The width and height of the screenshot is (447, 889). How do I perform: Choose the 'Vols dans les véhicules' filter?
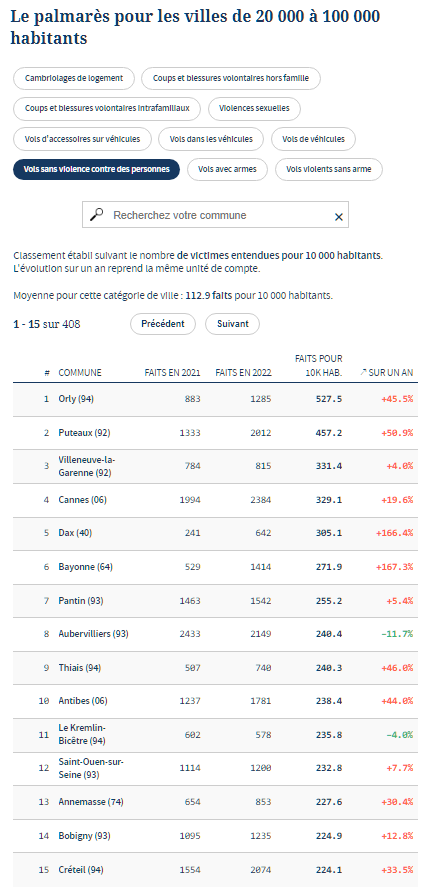pos(210,139)
